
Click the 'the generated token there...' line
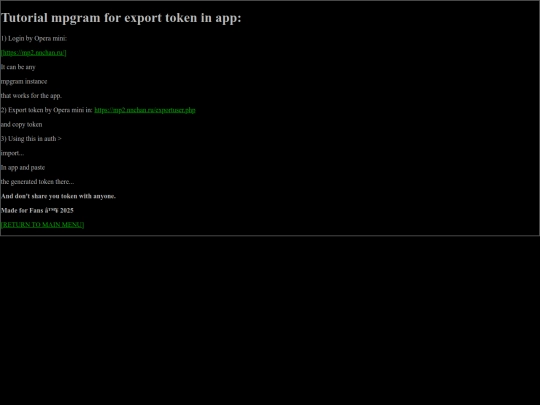coord(37,182)
